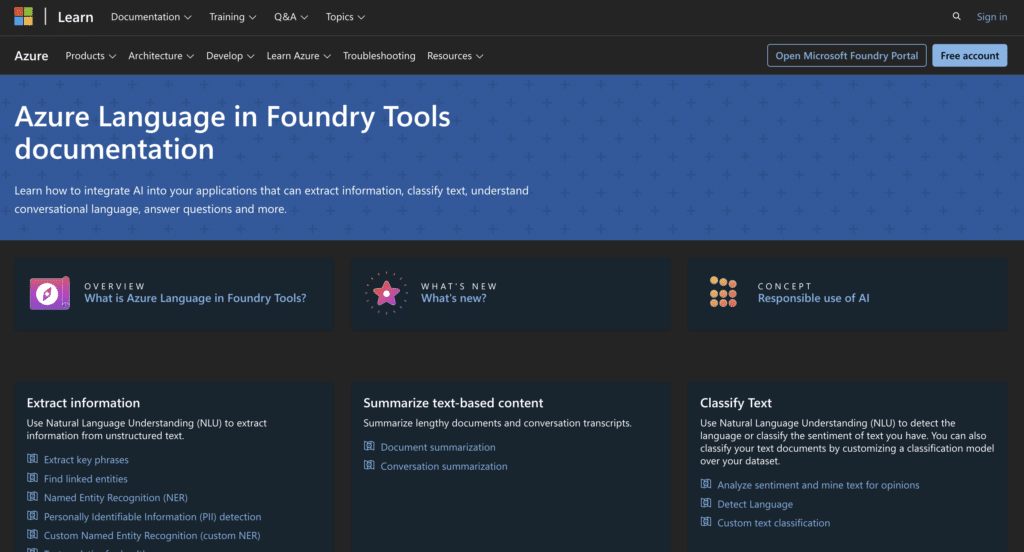This screenshot has height=552, width=1024.
Task: Click the Extract information heading
Action: click(x=83, y=402)
